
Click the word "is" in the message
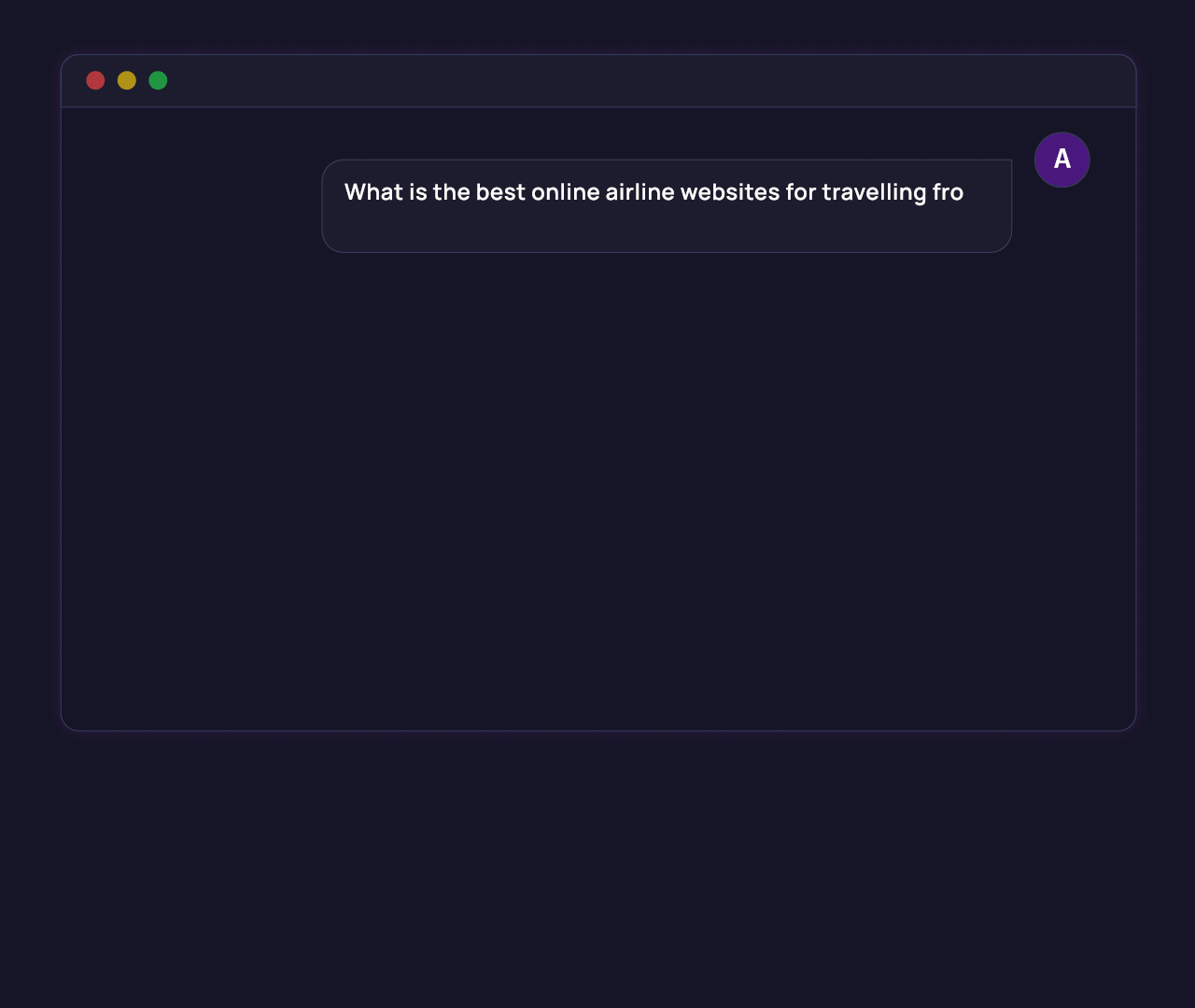pos(417,192)
